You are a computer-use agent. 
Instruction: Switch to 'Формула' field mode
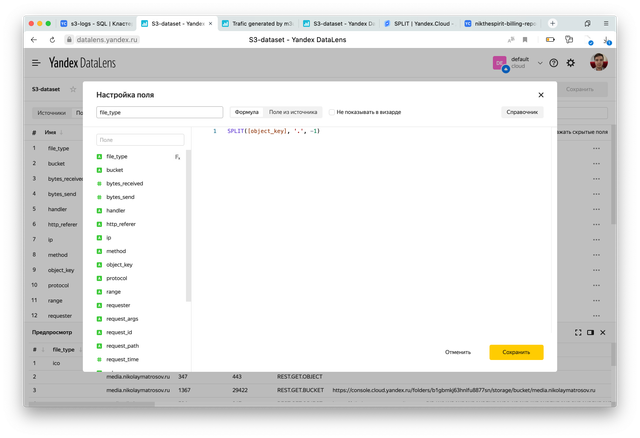click(x=246, y=112)
